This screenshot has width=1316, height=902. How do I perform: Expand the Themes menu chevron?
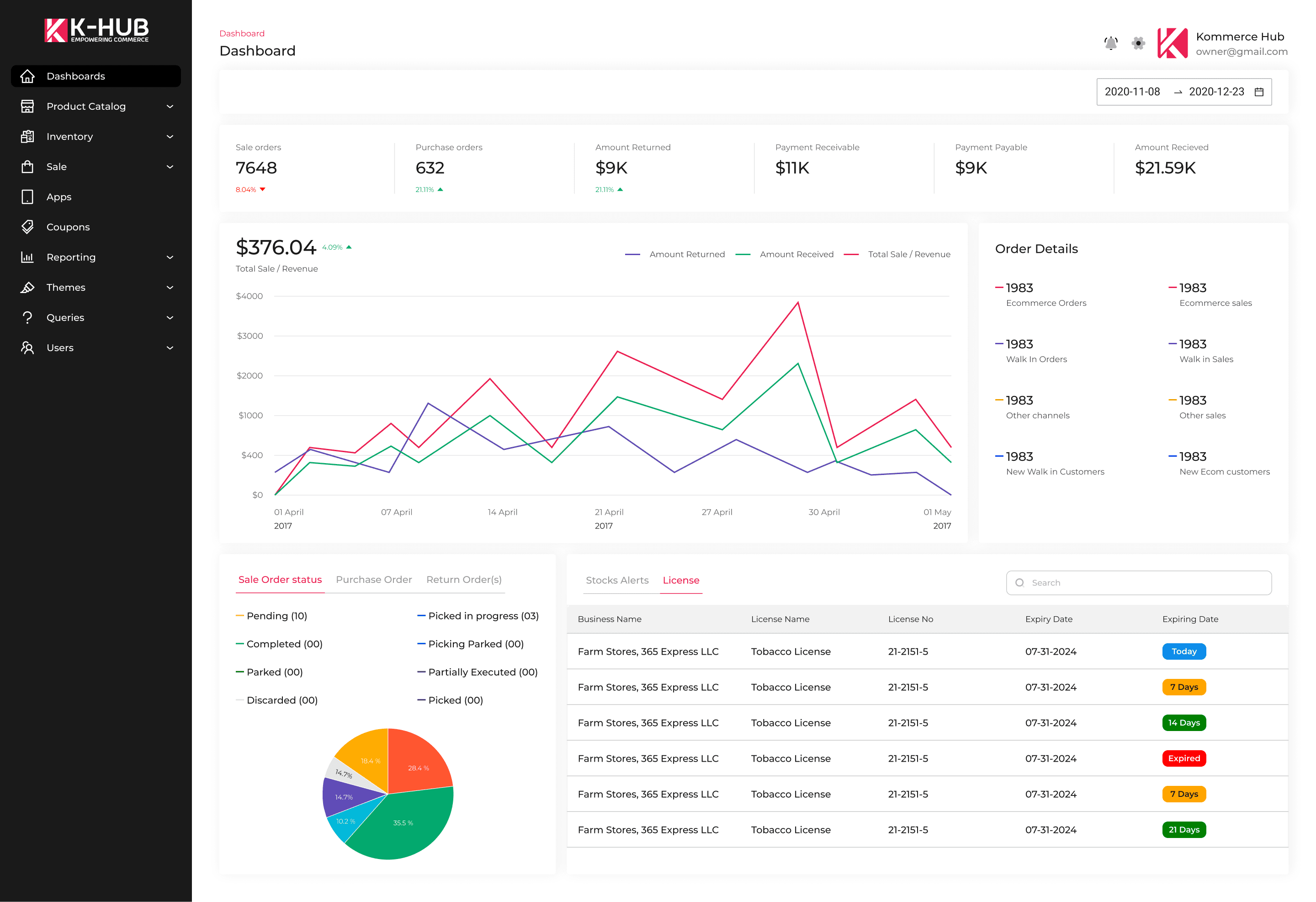(x=170, y=287)
